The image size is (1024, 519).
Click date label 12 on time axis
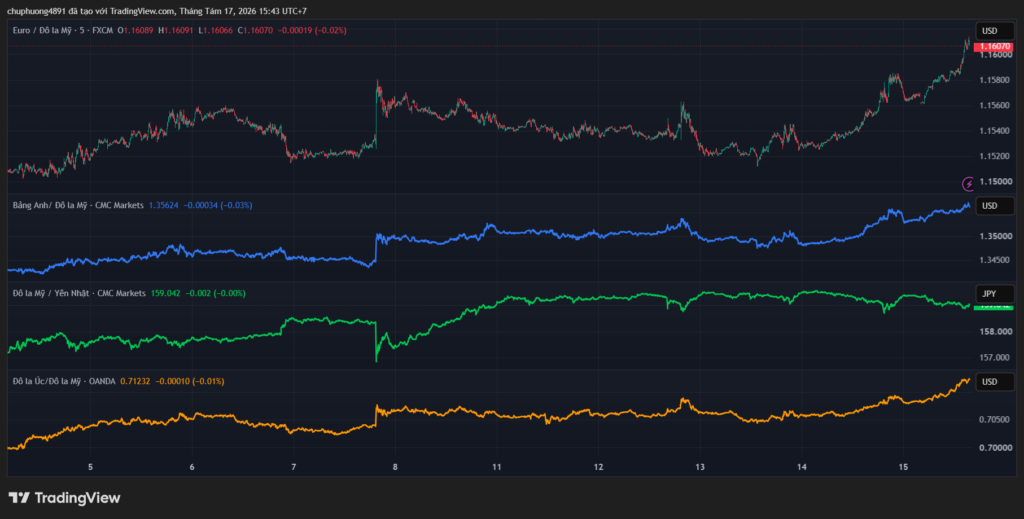598,467
